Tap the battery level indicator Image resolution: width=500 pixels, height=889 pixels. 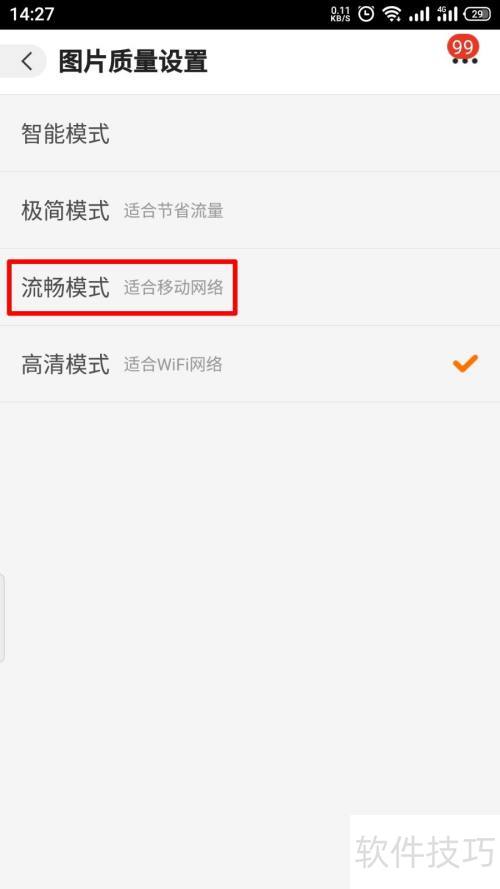click(x=477, y=14)
